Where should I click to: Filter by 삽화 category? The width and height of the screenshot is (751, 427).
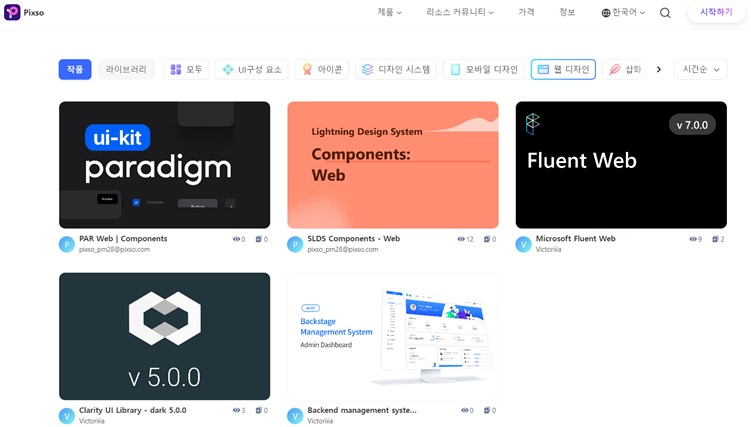tap(625, 69)
